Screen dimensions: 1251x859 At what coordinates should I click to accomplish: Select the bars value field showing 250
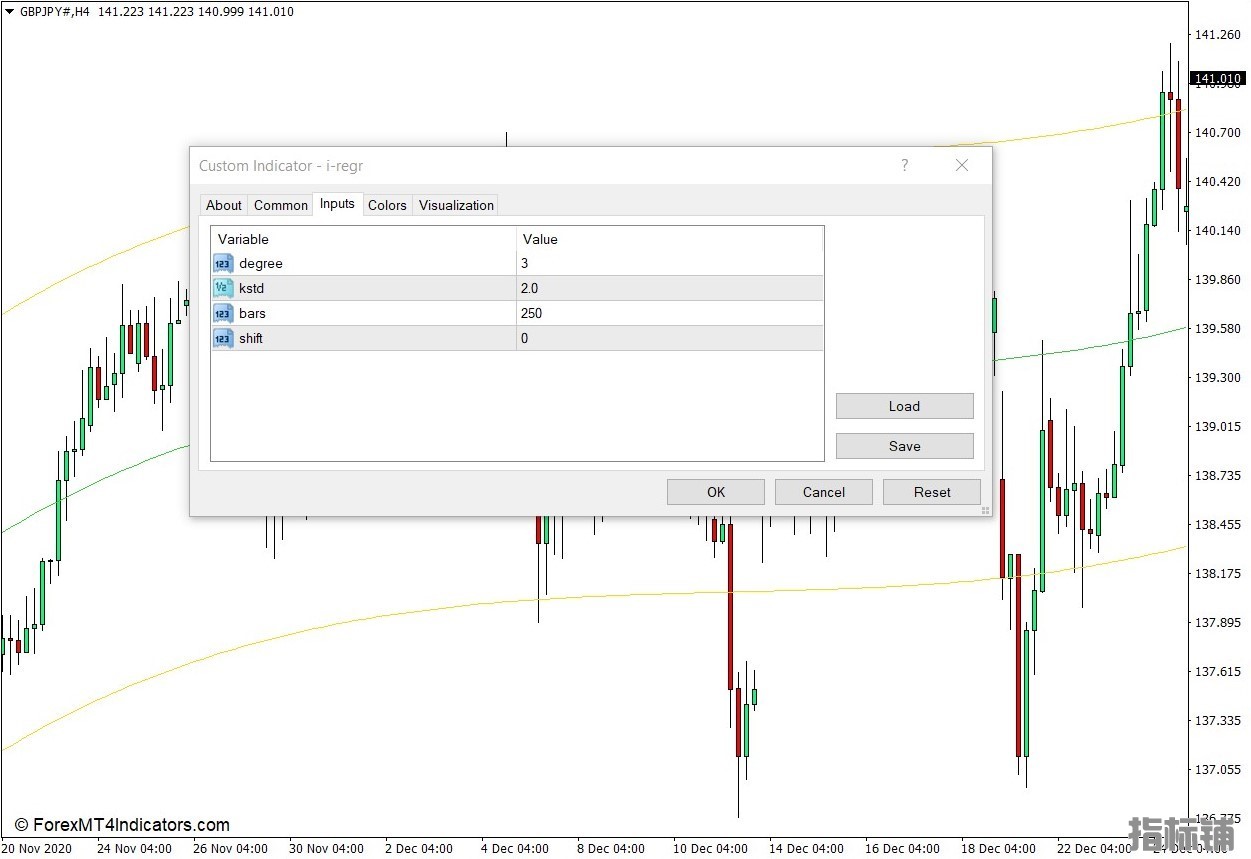click(x=669, y=314)
